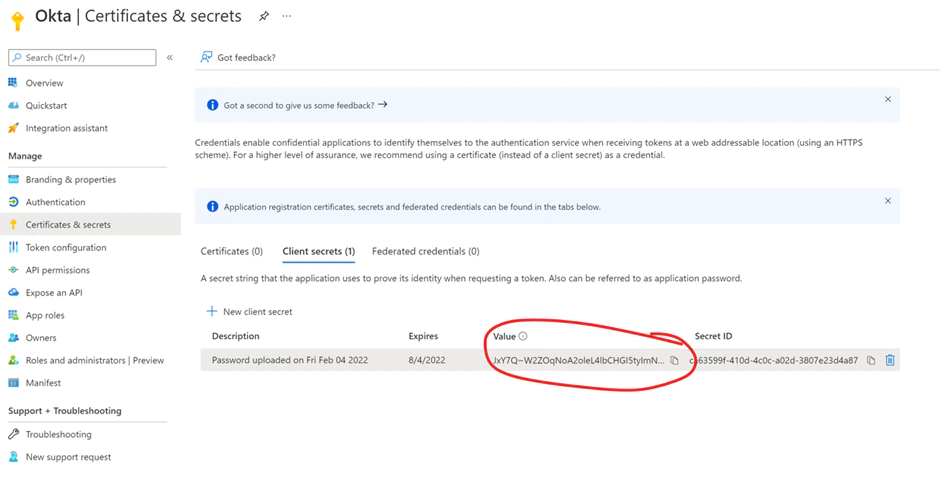940x493 pixels.
Task: Select the 8/4/2022 expiry cell
Action: click(x=427, y=360)
